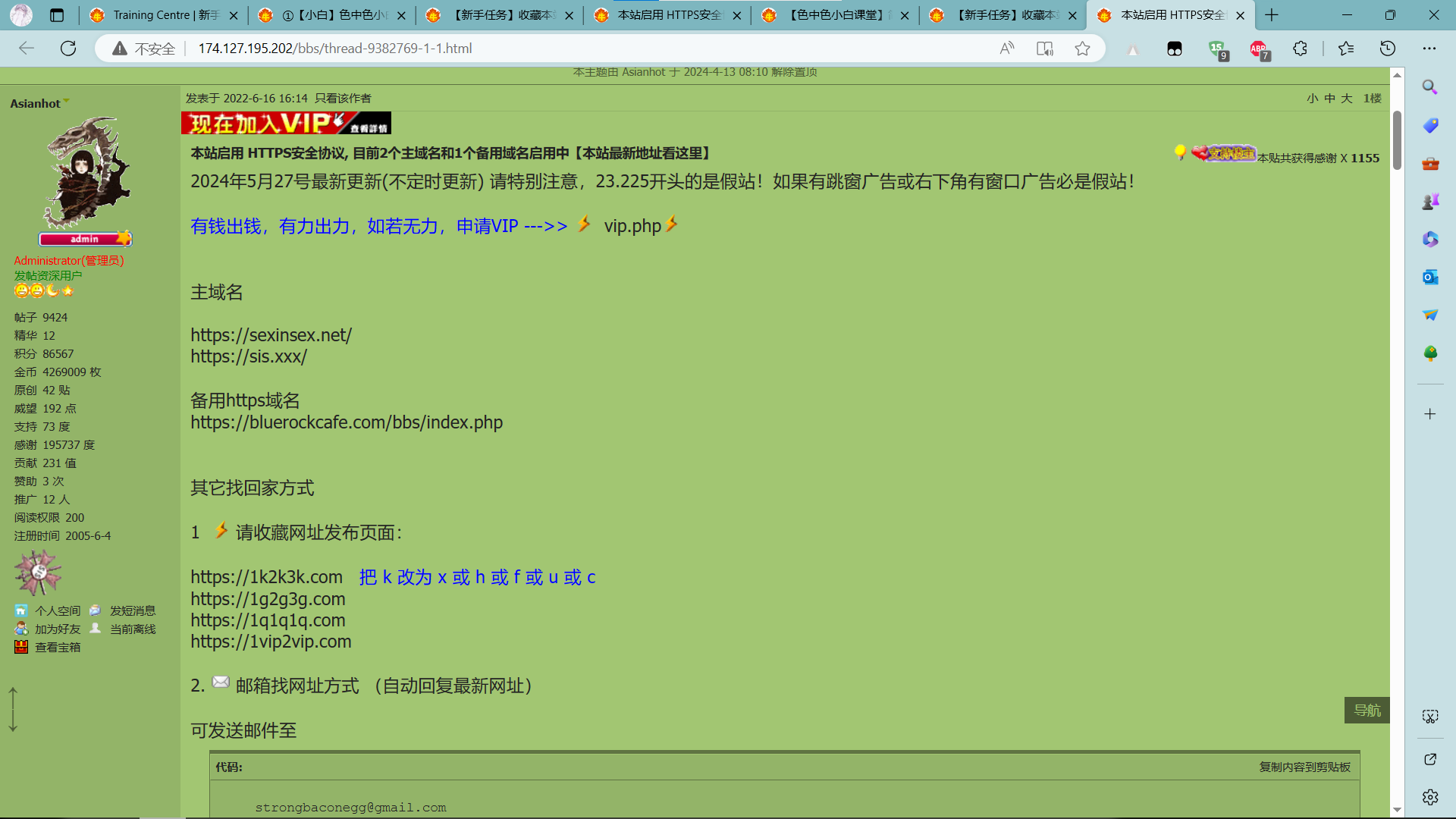The image size is (1456, 819).
Task: Open sidebar Drop paper plane icon
Action: pyautogui.click(x=1430, y=315)
